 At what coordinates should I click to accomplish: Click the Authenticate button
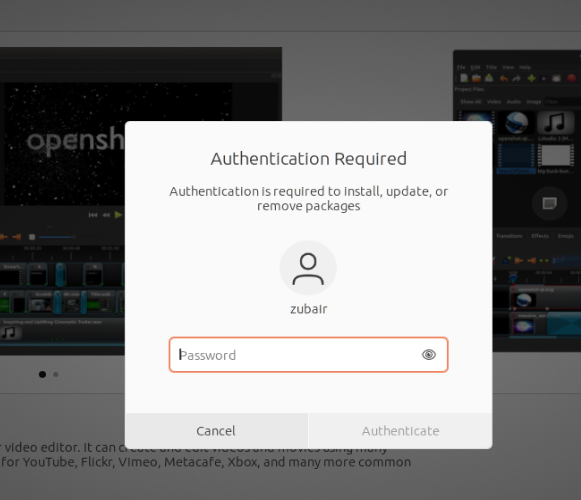point(401,431)
